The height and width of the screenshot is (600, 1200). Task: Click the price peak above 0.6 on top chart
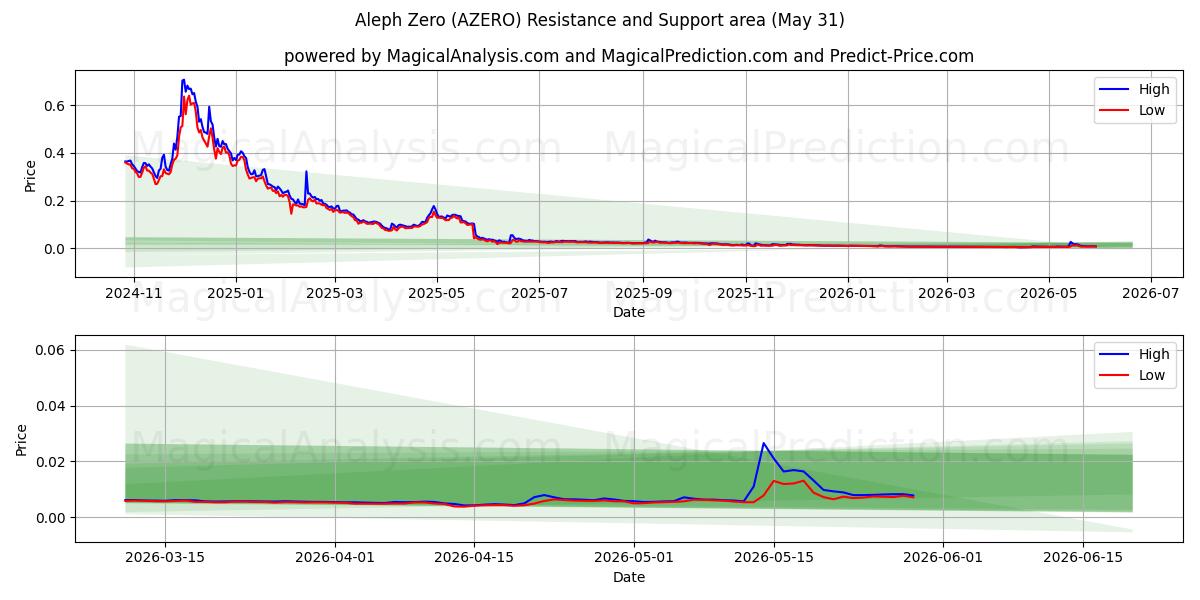click(183, 80)
